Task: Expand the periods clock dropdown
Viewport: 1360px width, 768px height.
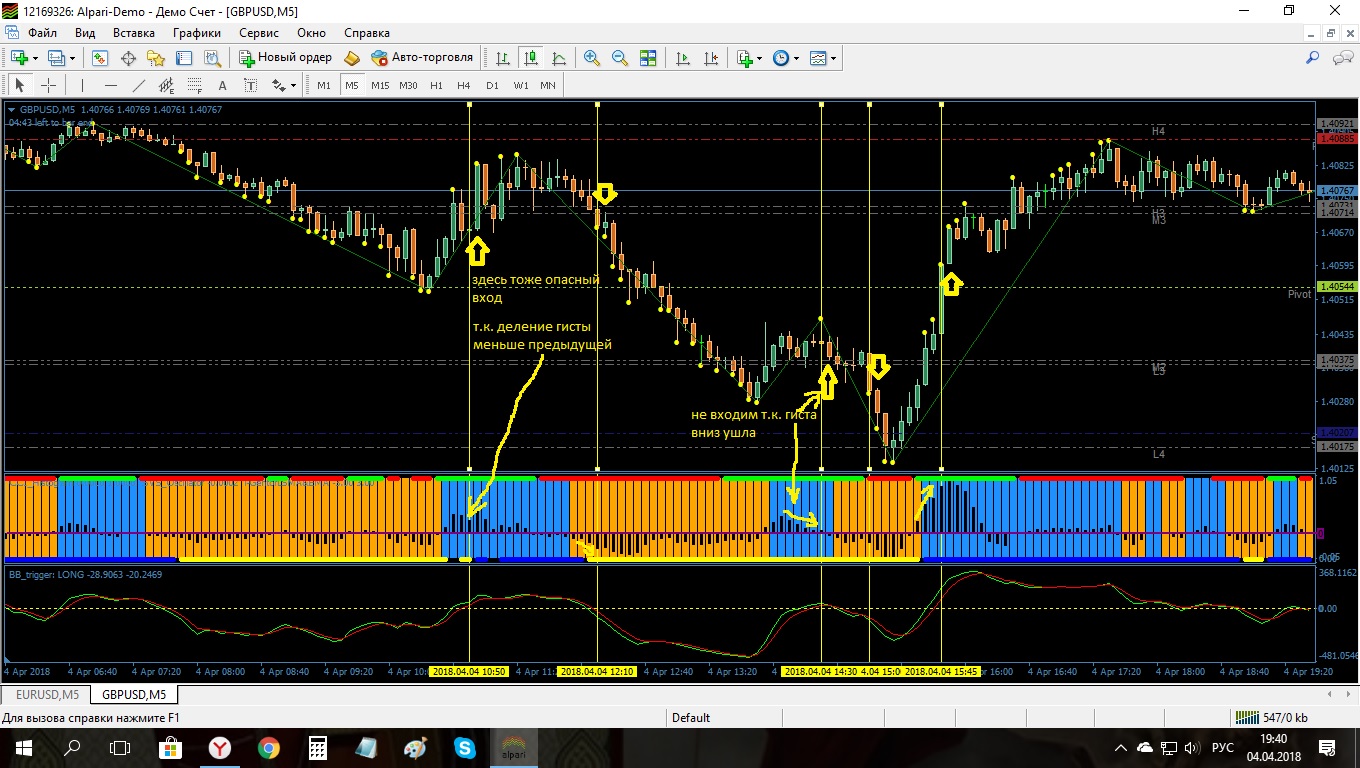Action: [797, 58]
